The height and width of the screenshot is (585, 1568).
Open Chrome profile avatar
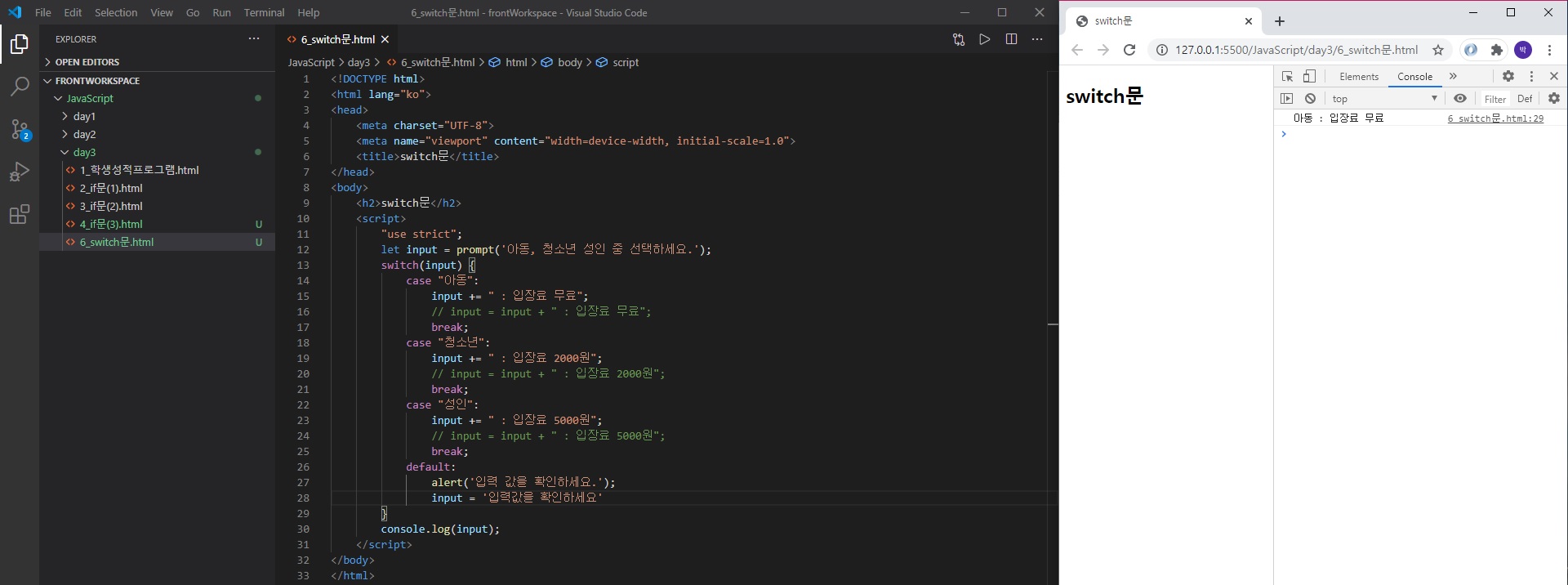pyautogui.click(x=1523, y=50)
